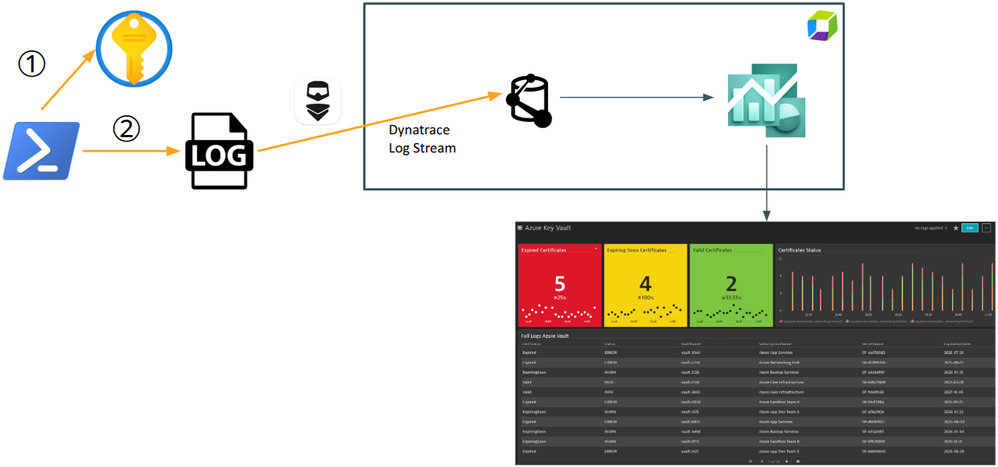
Task: Click the ExpirationDate column header
Action: pos(957,344)
